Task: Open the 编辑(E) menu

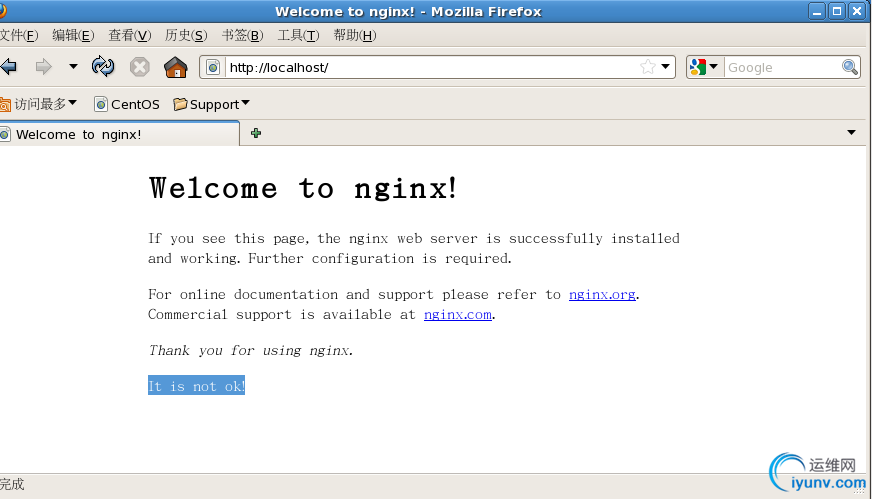Action: [73, 36]
